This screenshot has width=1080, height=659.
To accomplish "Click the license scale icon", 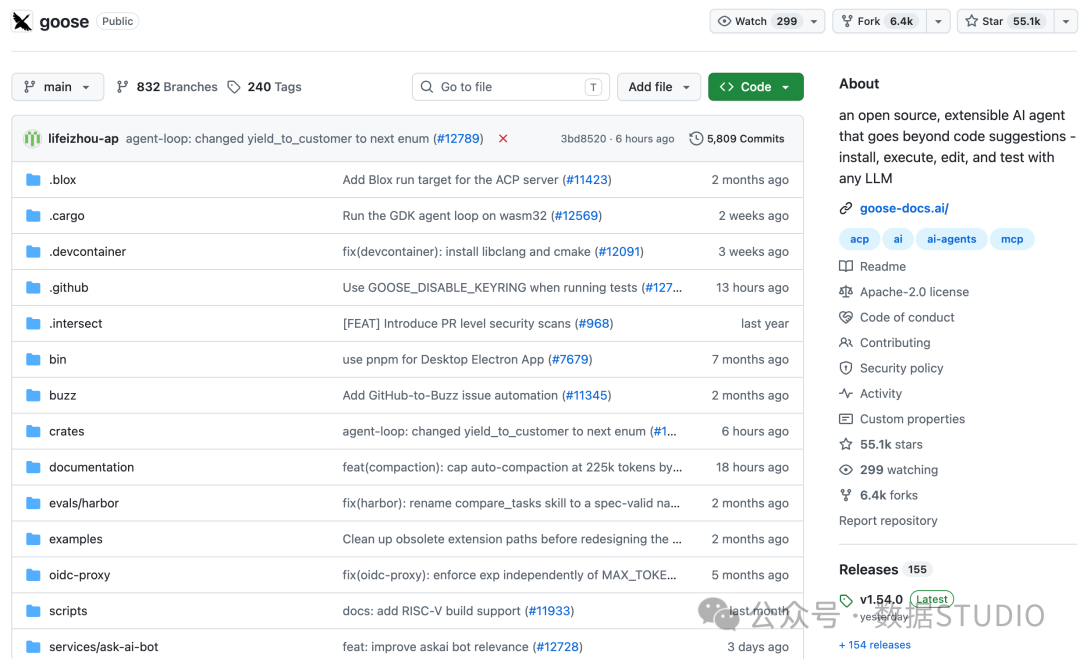I will (x=846, y=292).
